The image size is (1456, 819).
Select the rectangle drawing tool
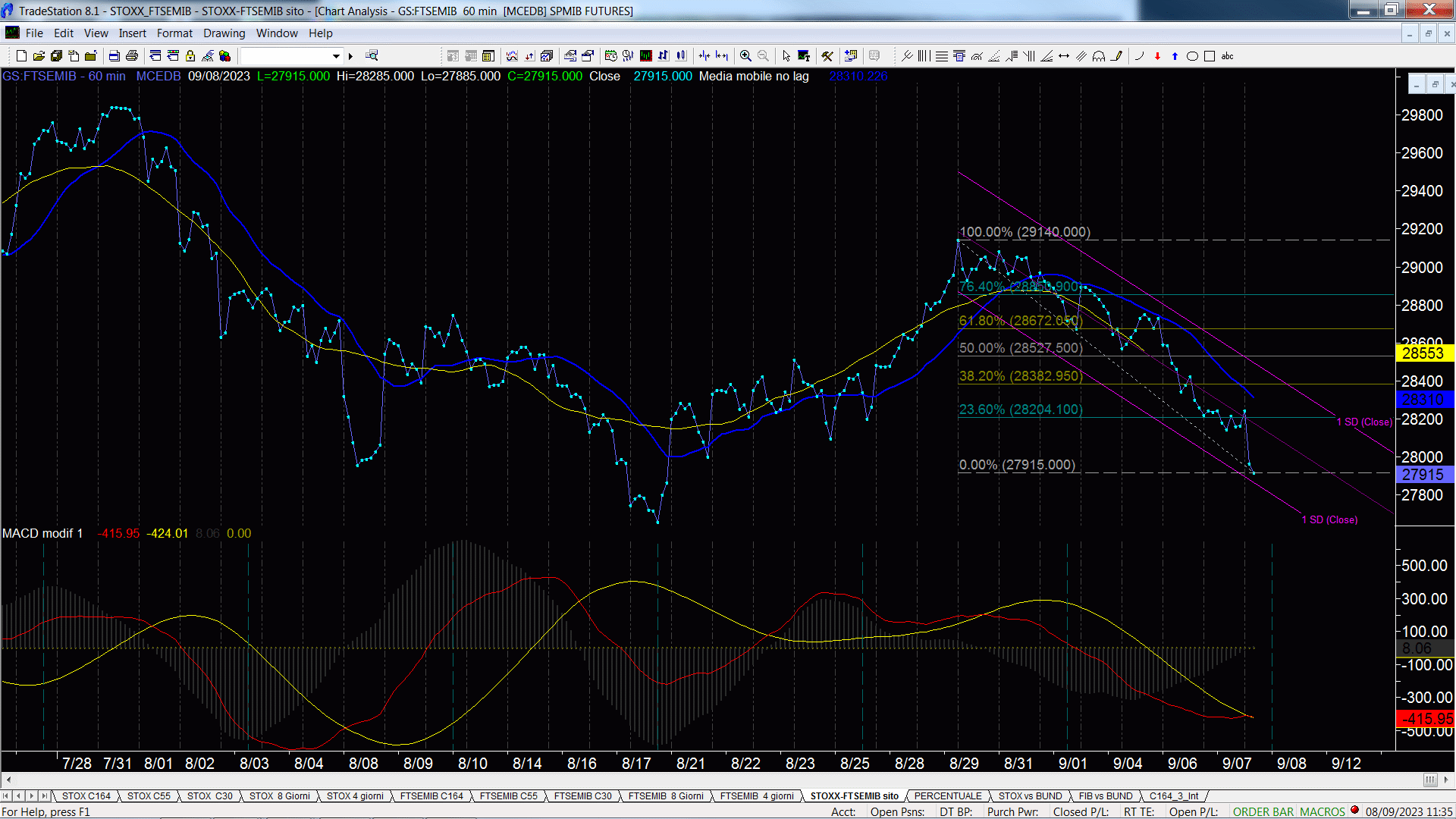pos(1210,56)
